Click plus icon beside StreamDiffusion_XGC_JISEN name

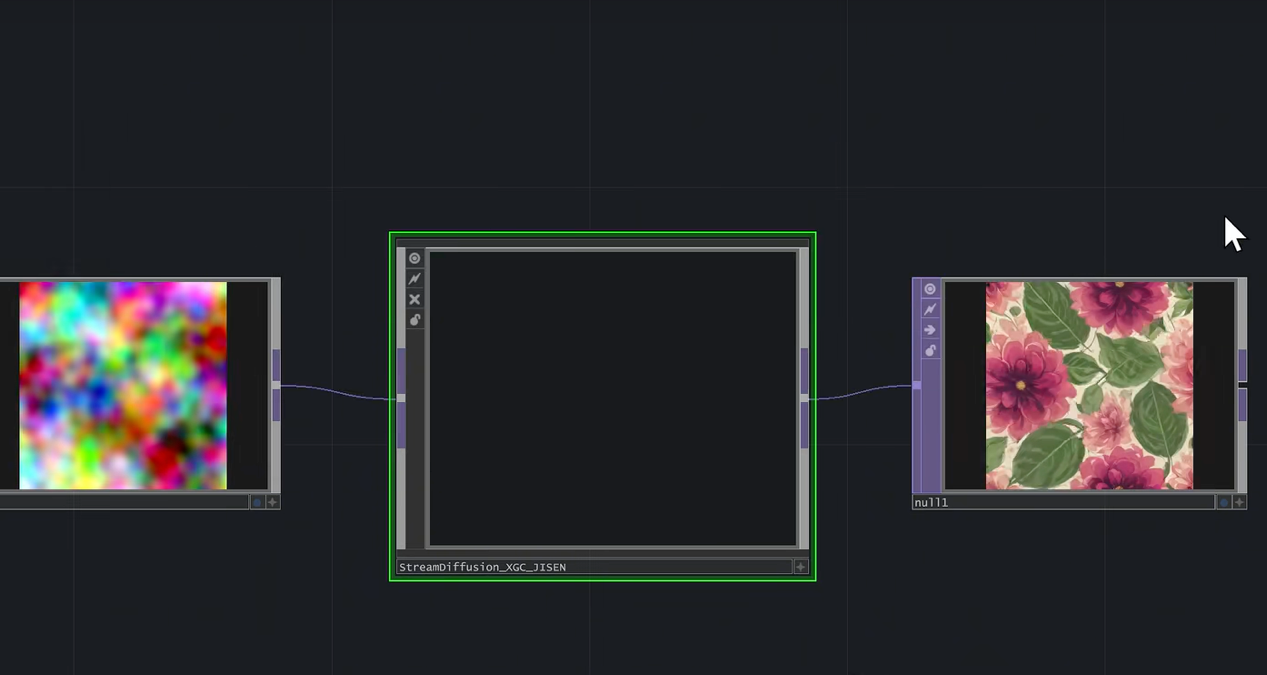click(x=800, y=567)
